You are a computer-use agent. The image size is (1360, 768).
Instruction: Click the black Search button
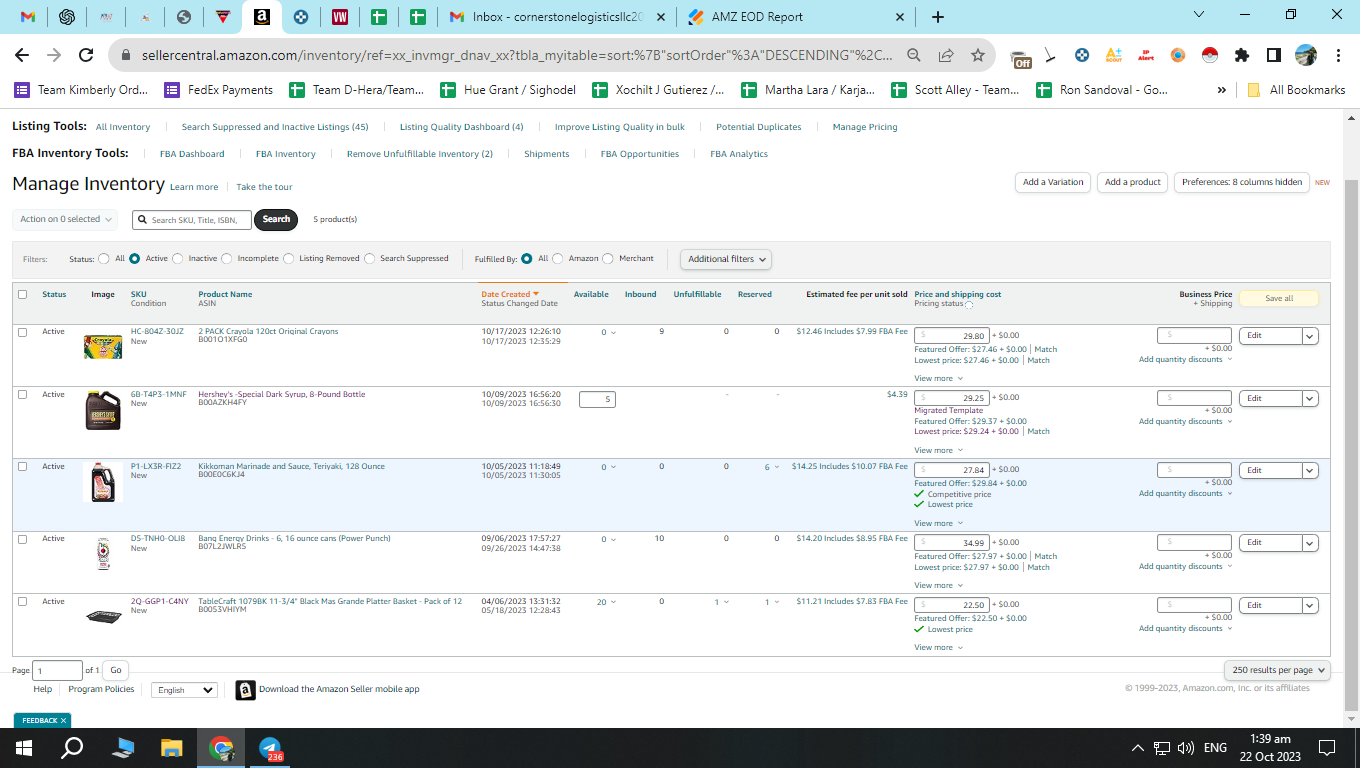click(276, 219)
